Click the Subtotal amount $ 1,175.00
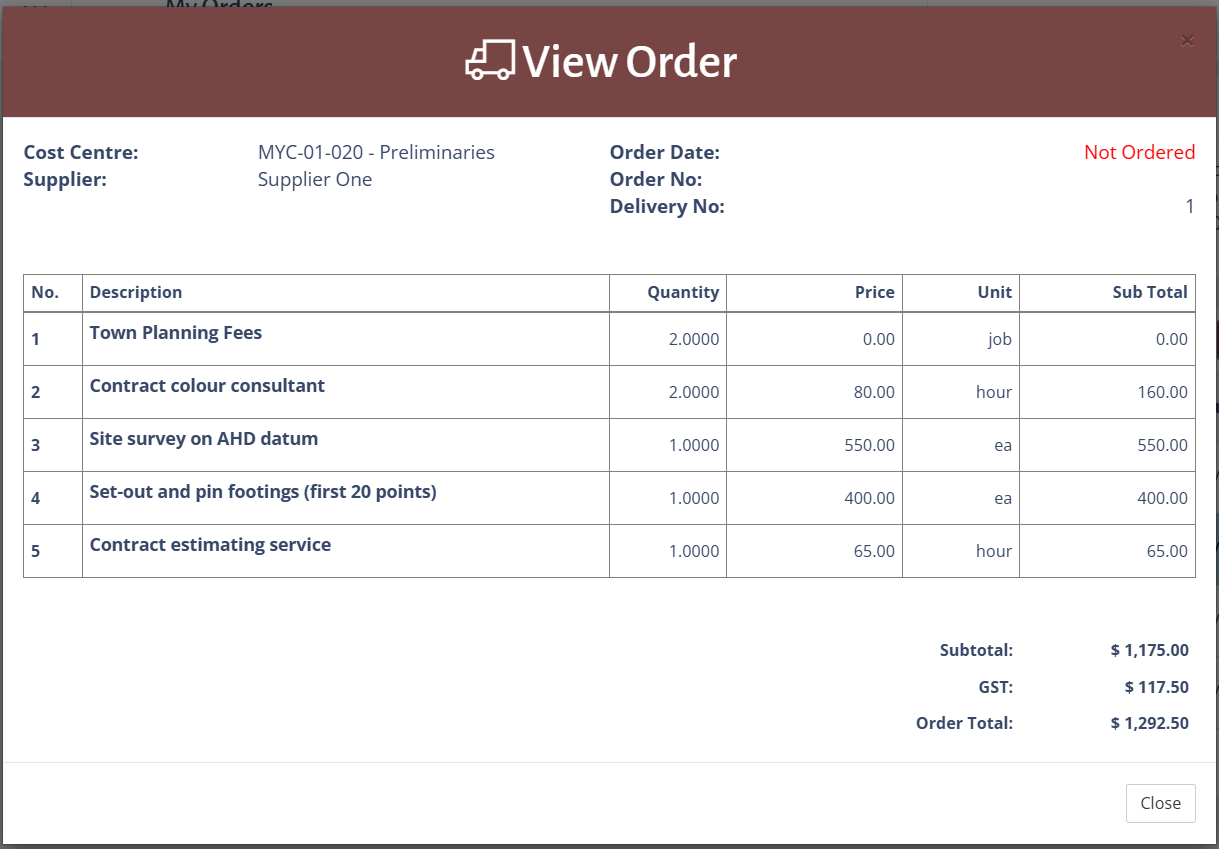This screenshot has width=1219, height=849. click(x=1149, y=650)
